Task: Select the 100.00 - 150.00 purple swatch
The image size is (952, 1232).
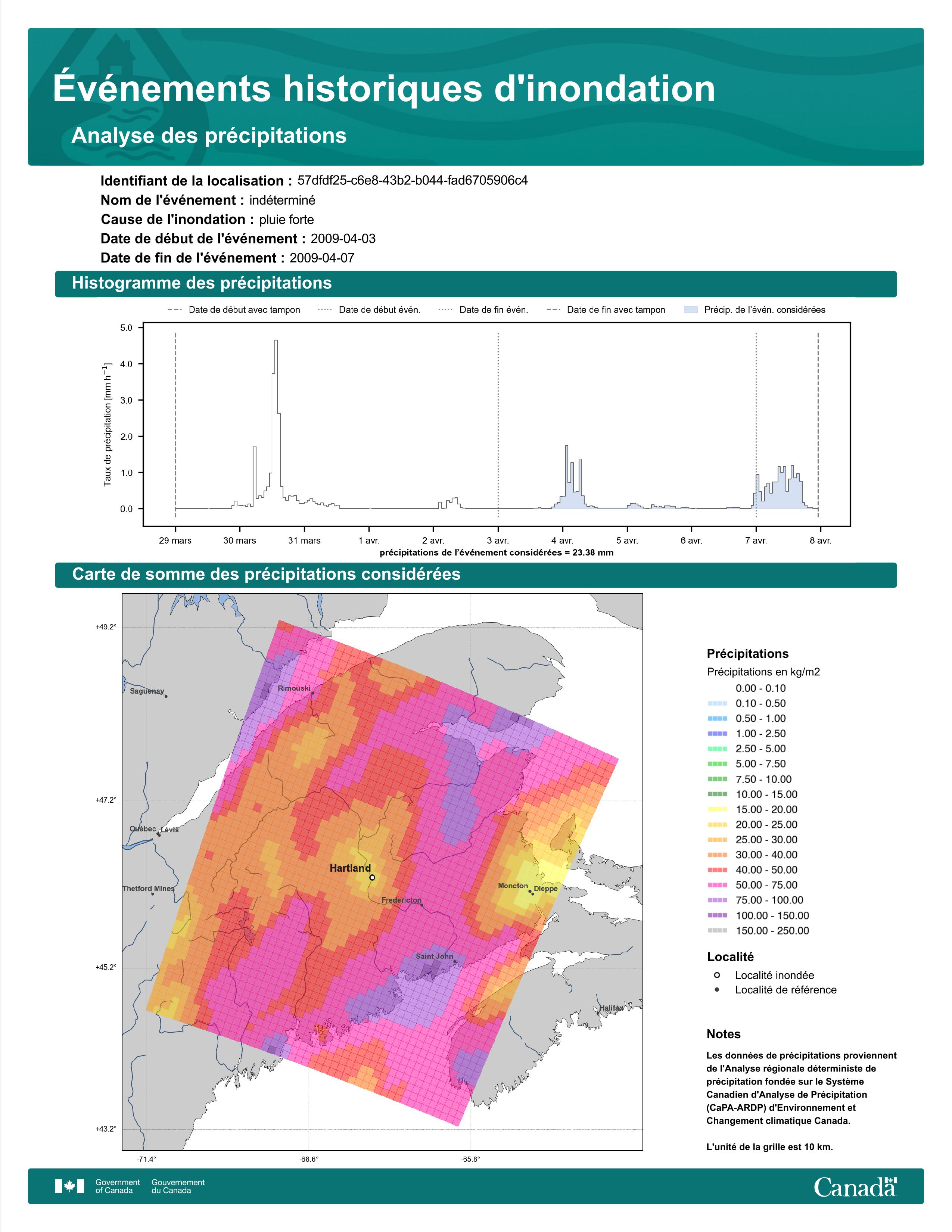Action: click(x=717, y=915)
